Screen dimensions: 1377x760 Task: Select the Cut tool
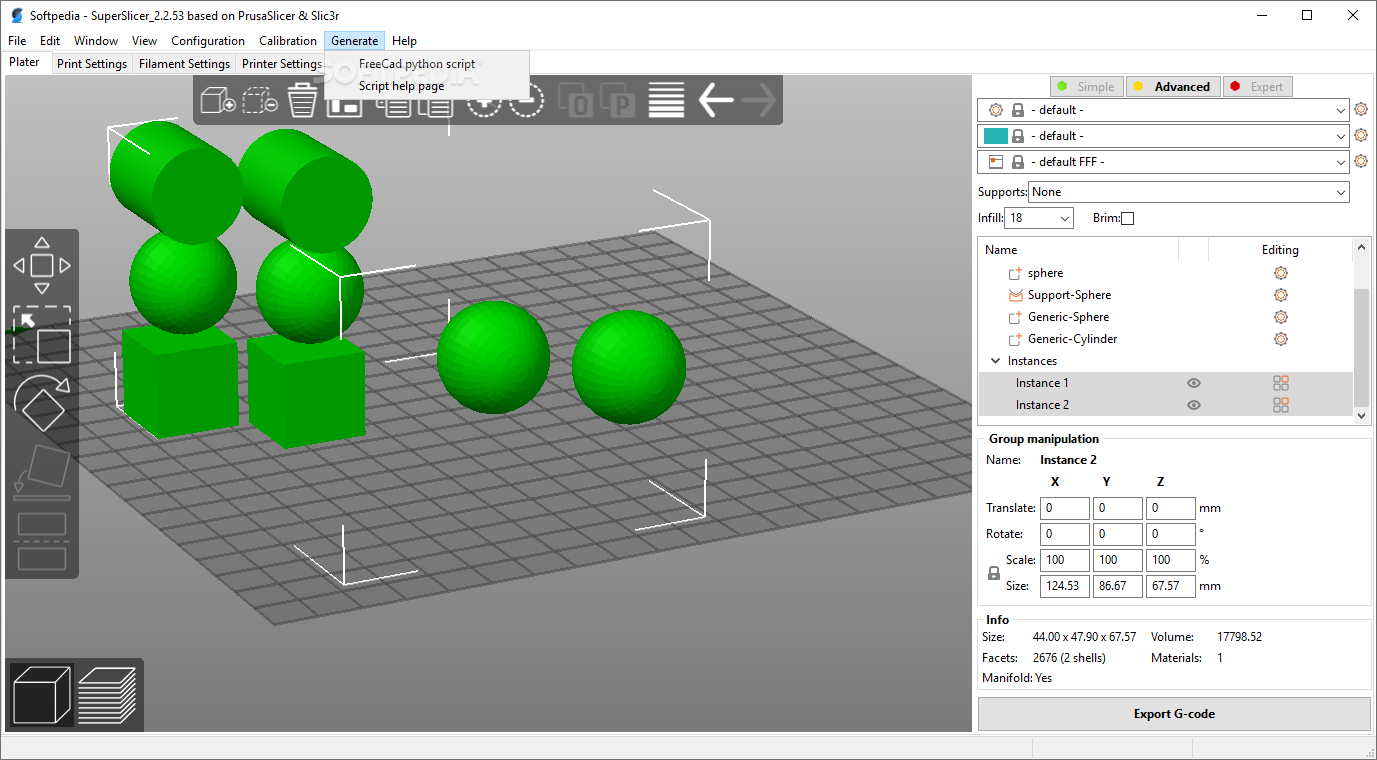[x=42, y=541]
